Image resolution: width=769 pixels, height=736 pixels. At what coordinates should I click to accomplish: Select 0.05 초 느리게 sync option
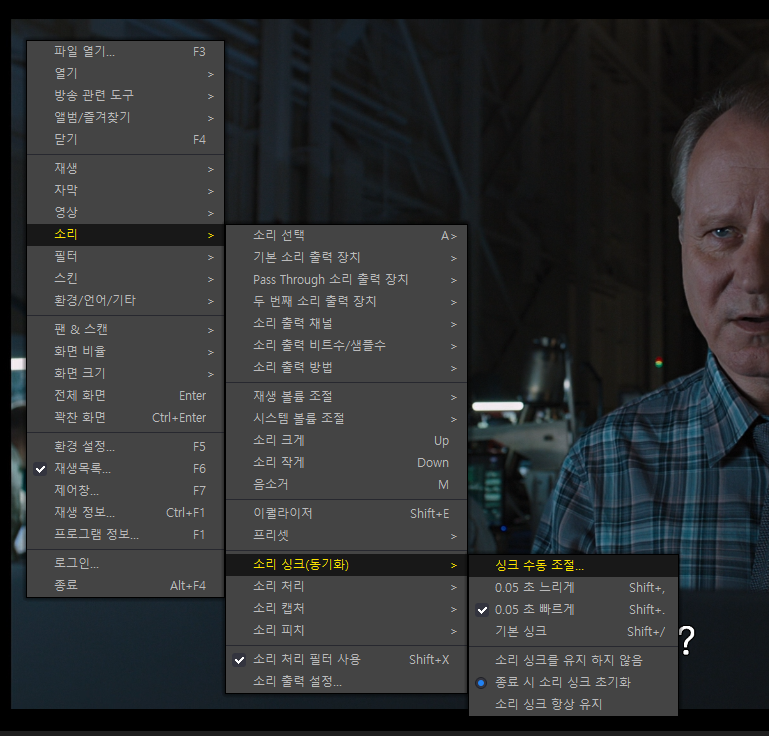[573, 587]
